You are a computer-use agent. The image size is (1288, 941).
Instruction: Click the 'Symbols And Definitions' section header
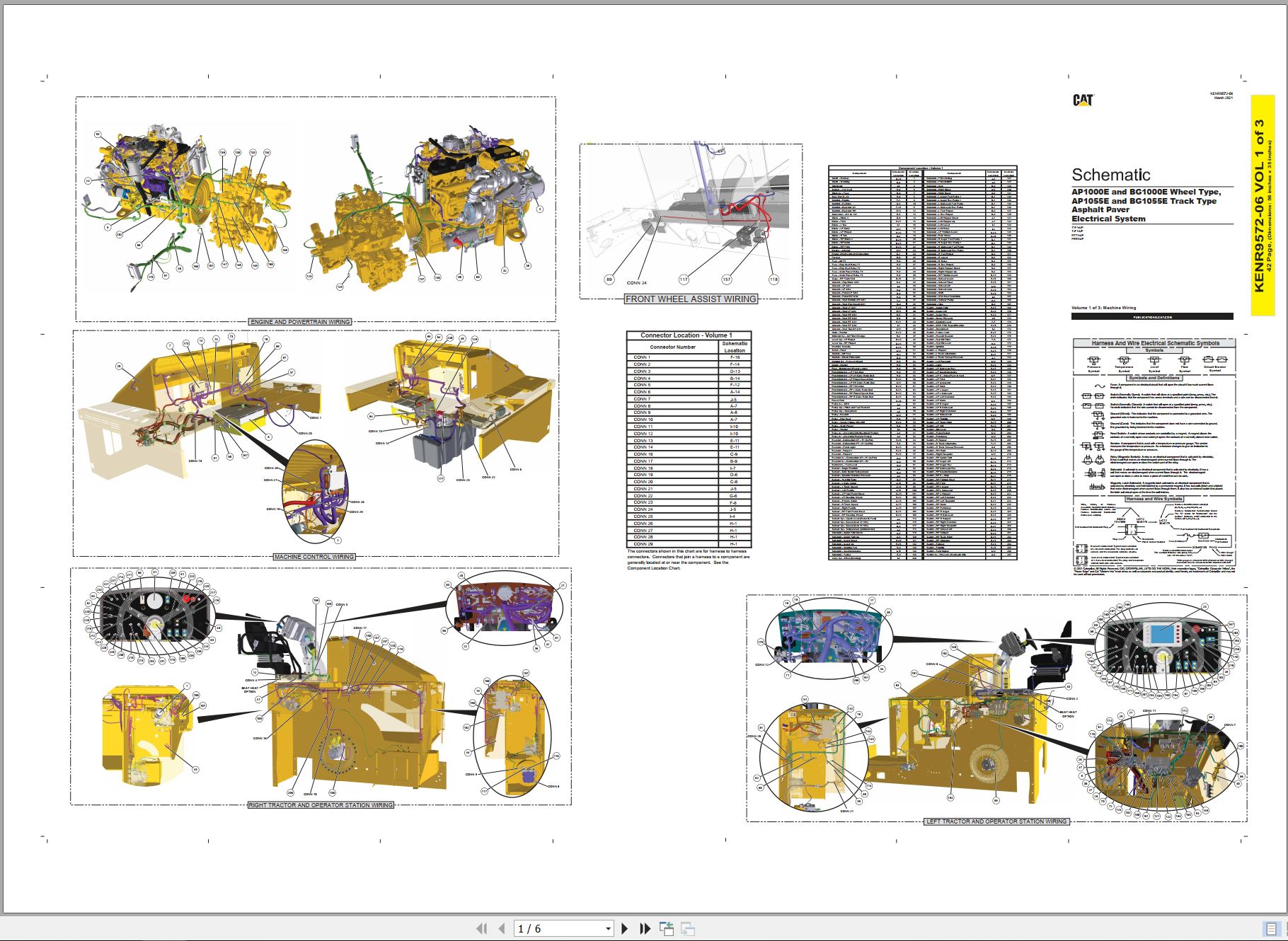point(1154,378)
